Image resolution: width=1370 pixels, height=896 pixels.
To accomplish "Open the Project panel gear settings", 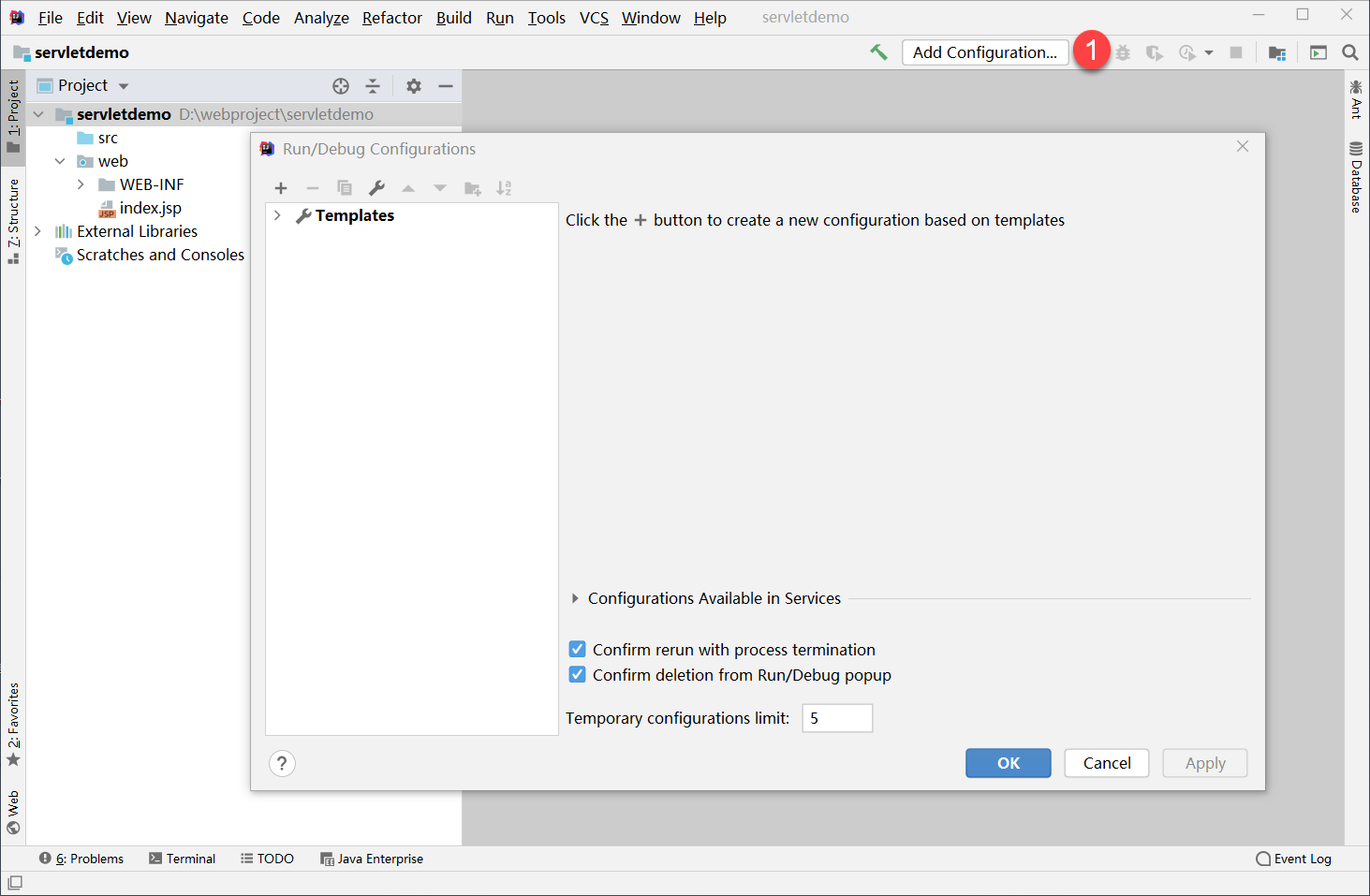I will (x=414, y=86).
